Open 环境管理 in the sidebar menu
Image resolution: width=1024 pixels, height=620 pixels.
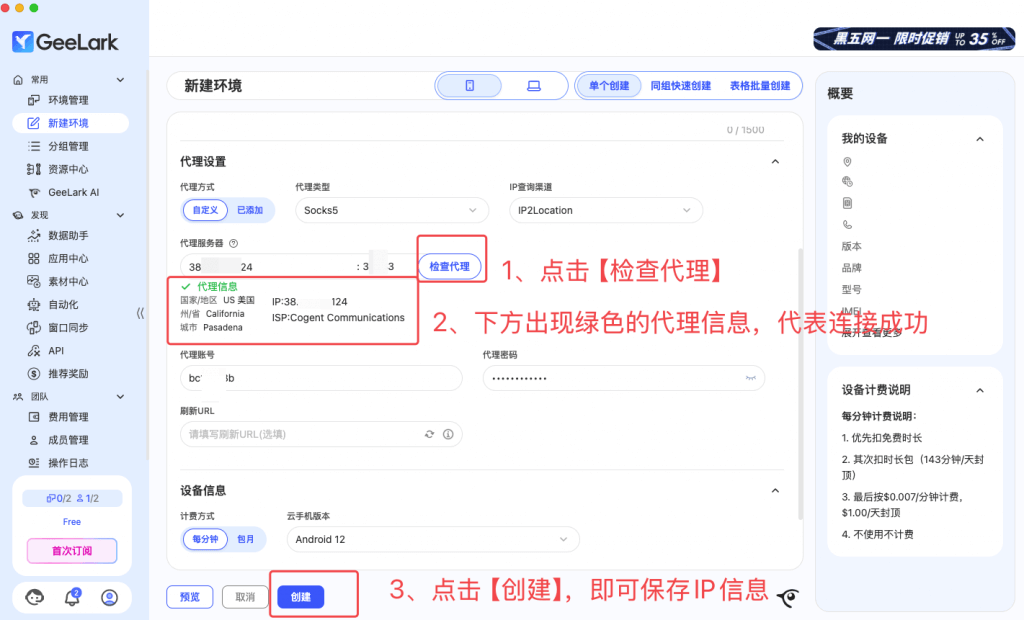pyautogui.click(x=68, y=100)
